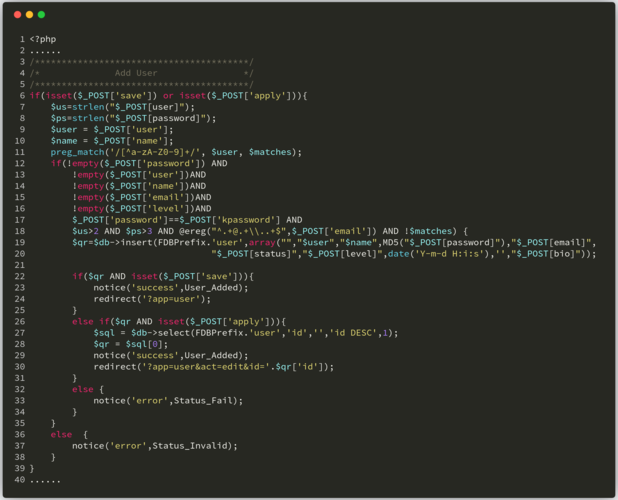Click line number 21 in gutter
The width and height of the screenshot is (618, 500).
[20, 265]
